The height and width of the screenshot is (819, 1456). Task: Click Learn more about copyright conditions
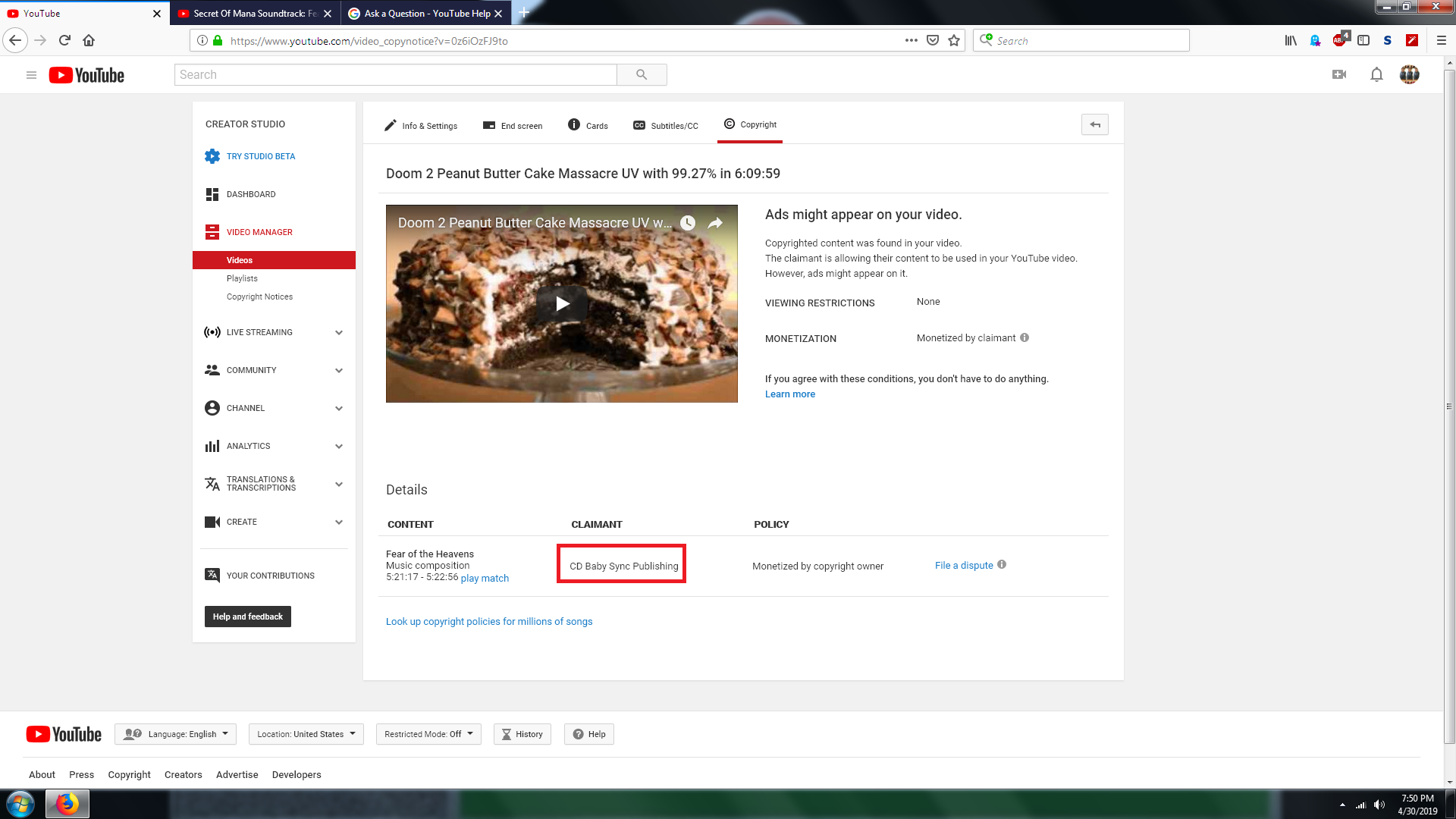(790, 393)
